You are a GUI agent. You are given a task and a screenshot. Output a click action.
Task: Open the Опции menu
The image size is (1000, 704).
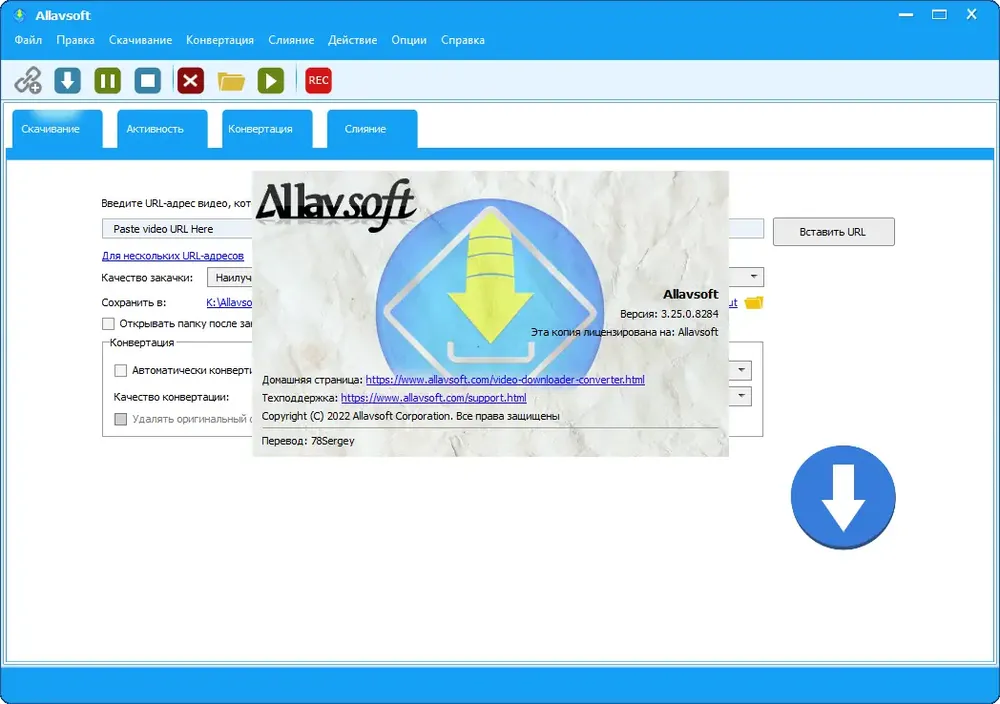[409, 40]
